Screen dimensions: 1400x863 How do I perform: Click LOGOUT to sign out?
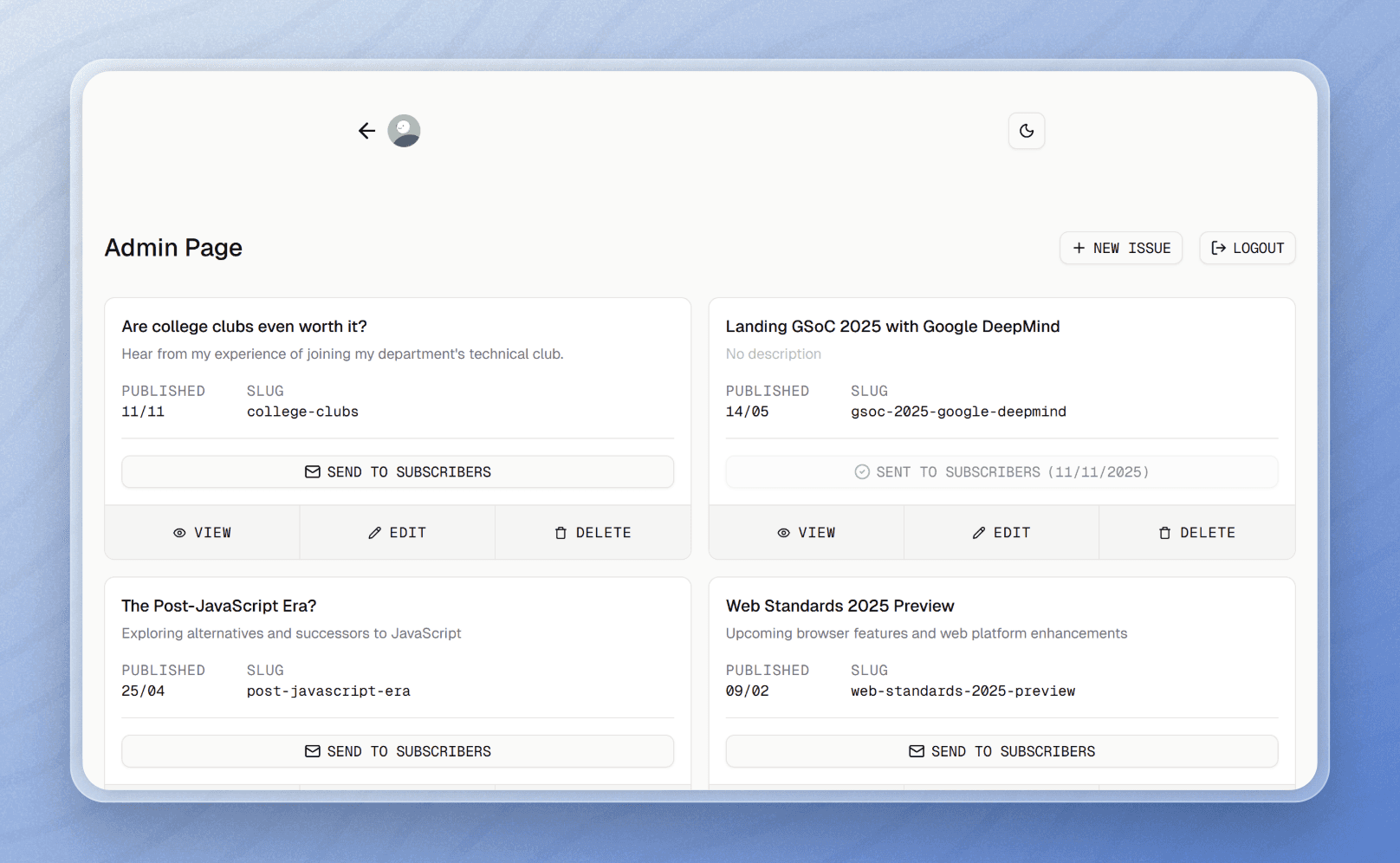(1247, 248)
